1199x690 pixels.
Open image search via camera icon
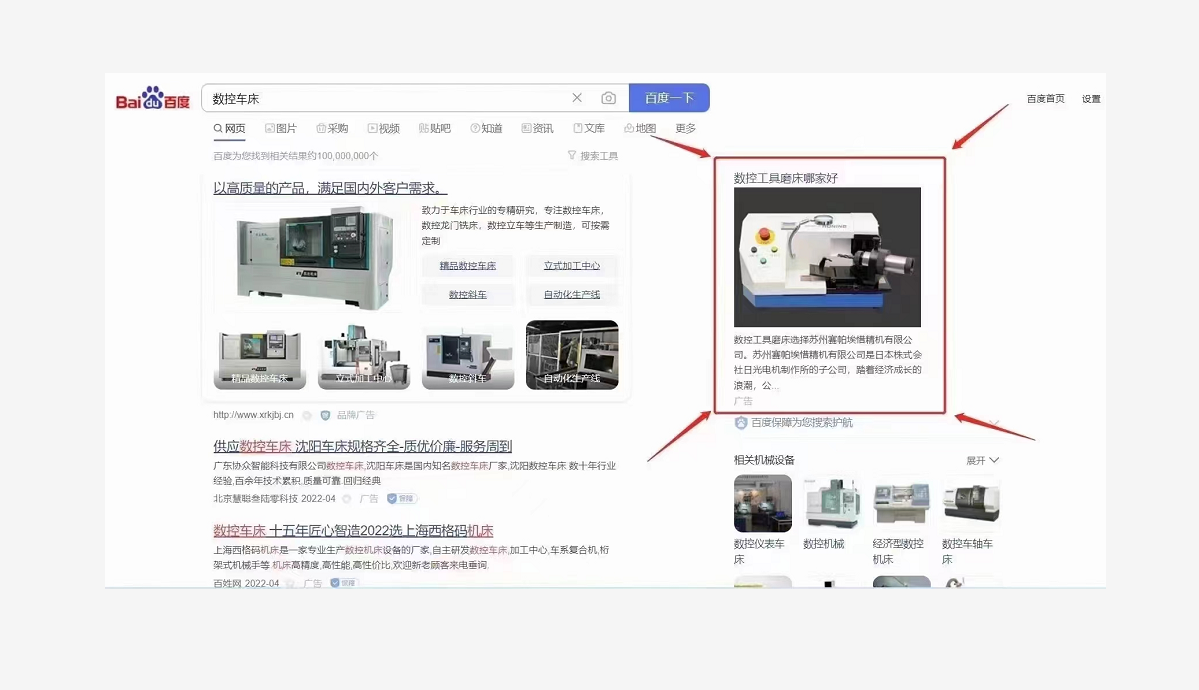609,98
